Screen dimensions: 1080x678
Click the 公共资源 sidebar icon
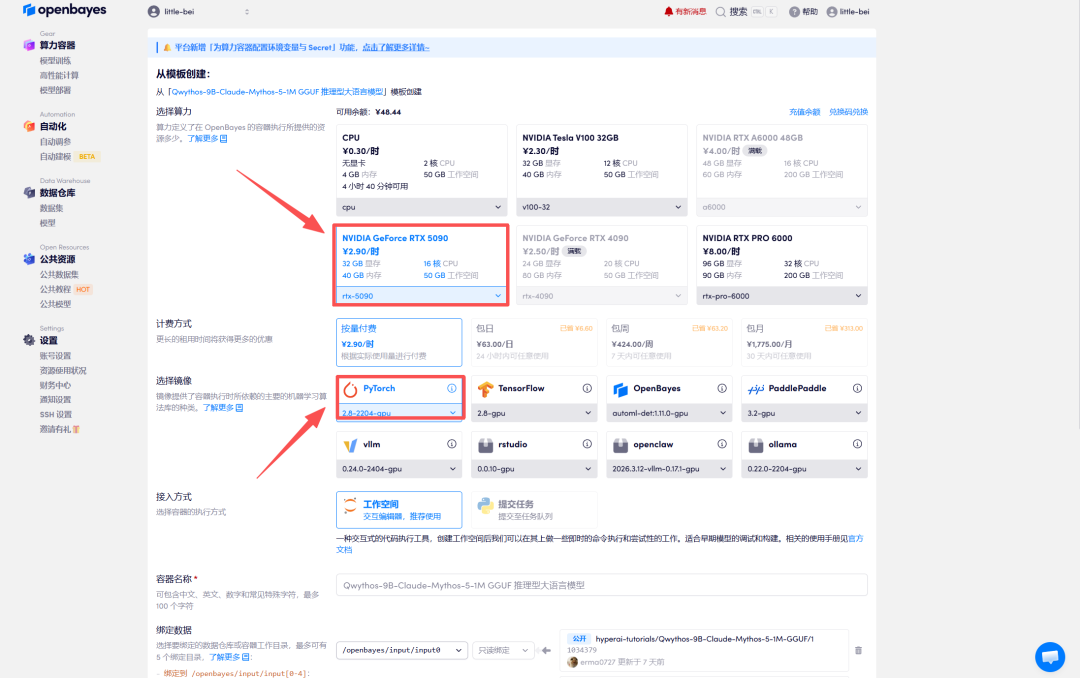tap(29, 259)
